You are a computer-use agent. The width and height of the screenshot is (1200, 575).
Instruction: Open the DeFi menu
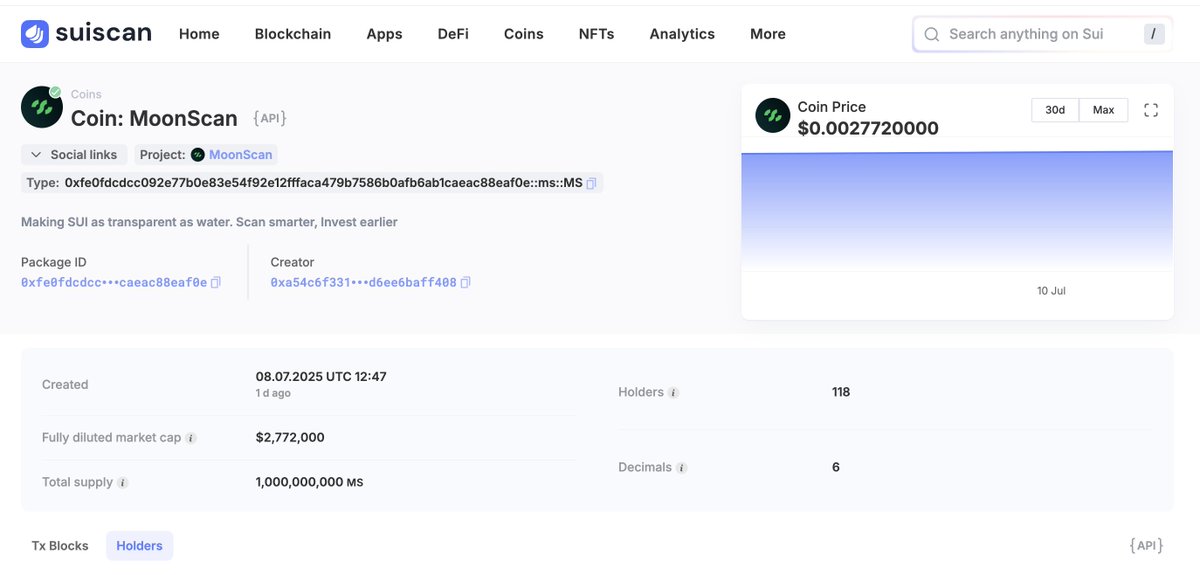click(453, 34)
